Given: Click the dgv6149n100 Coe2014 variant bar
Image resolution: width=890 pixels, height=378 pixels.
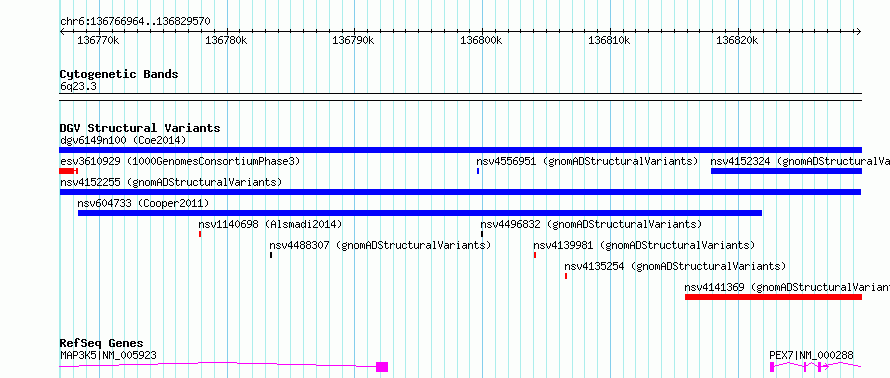Looking at the screenshot, I should tap(460, 150).
